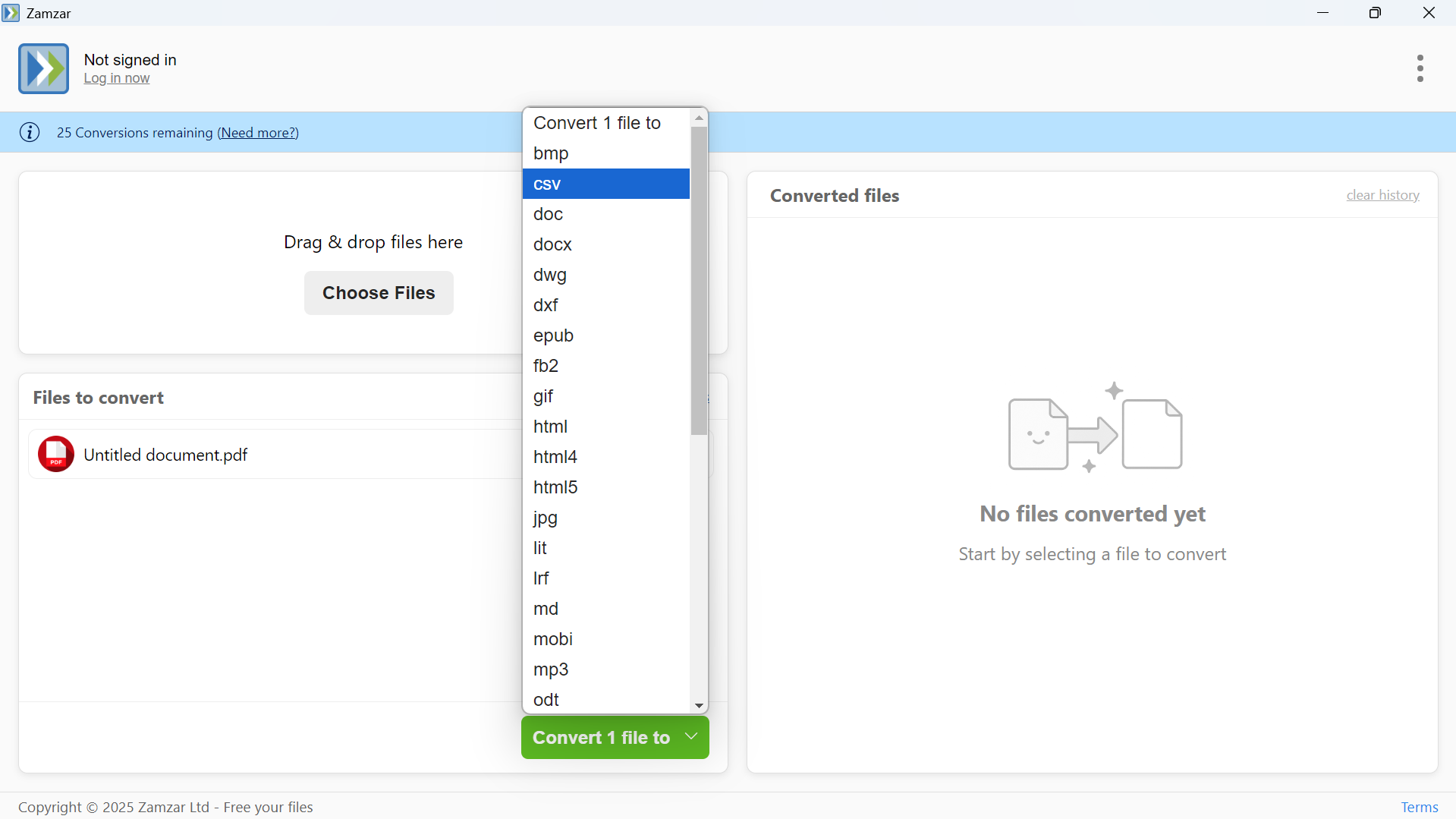Choose doc as the output format
Image resolution: width=1456 pixels, height=819 pixels.
click(606, 214)
